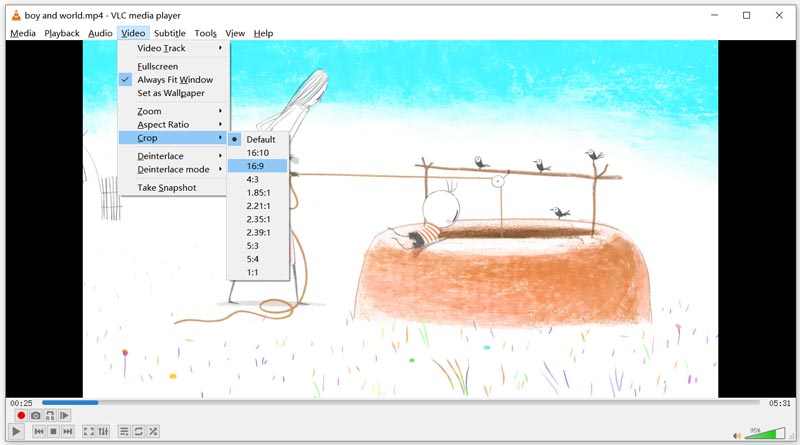Select 2.35:1 crop ratio
This screenshot has width=800, height=445.
tap(258, 219)
